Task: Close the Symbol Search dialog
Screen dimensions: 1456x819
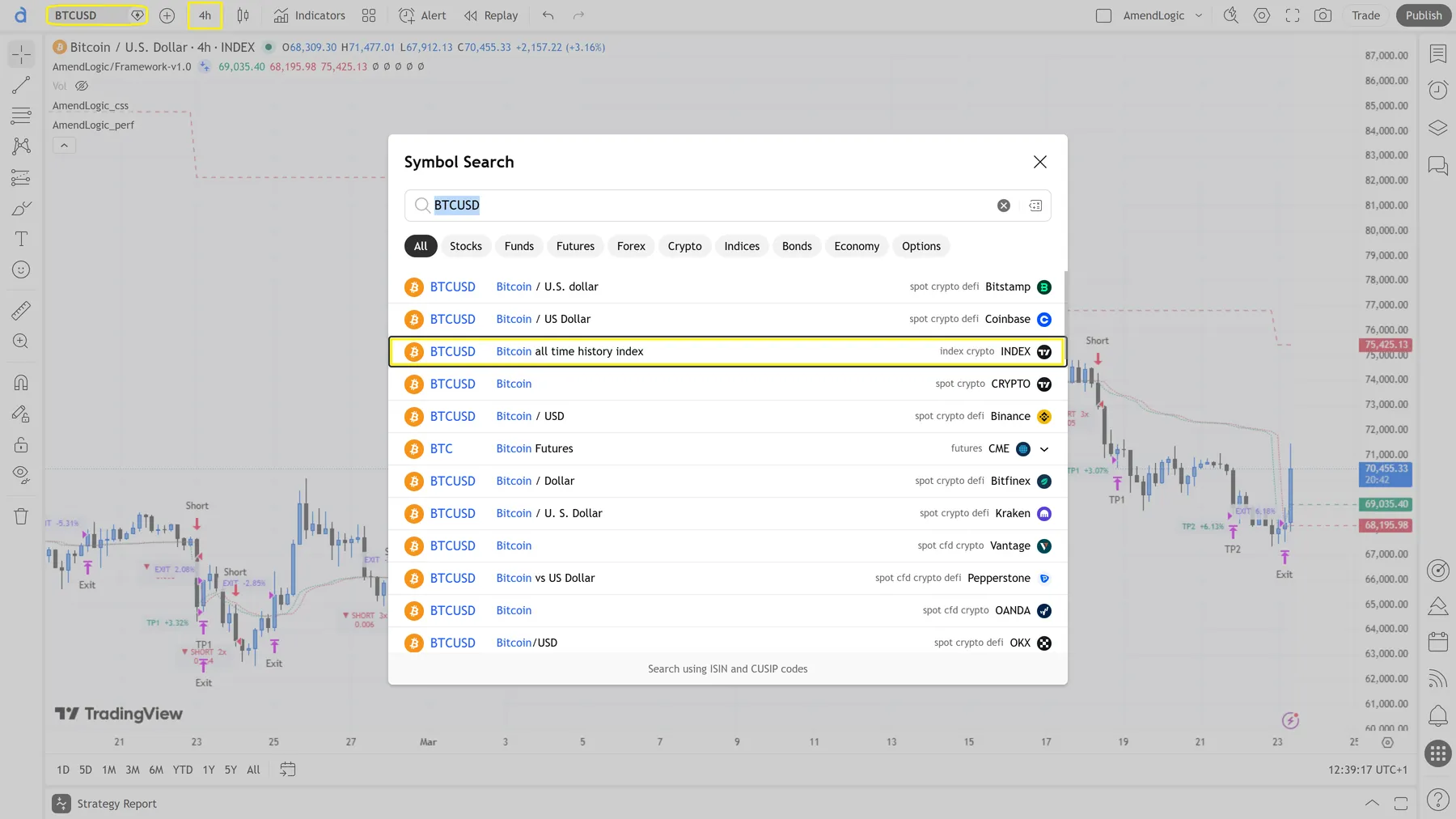Action: 1040,162
